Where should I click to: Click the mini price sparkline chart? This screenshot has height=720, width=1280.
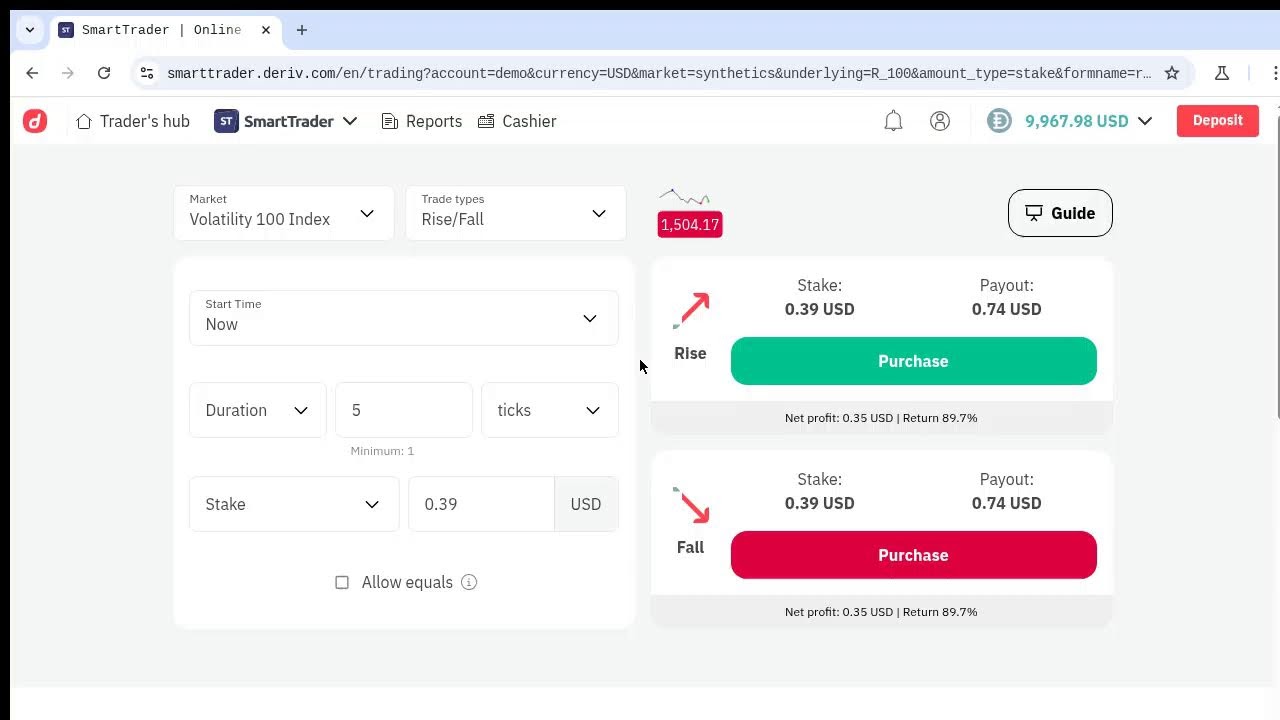[685, 198]
